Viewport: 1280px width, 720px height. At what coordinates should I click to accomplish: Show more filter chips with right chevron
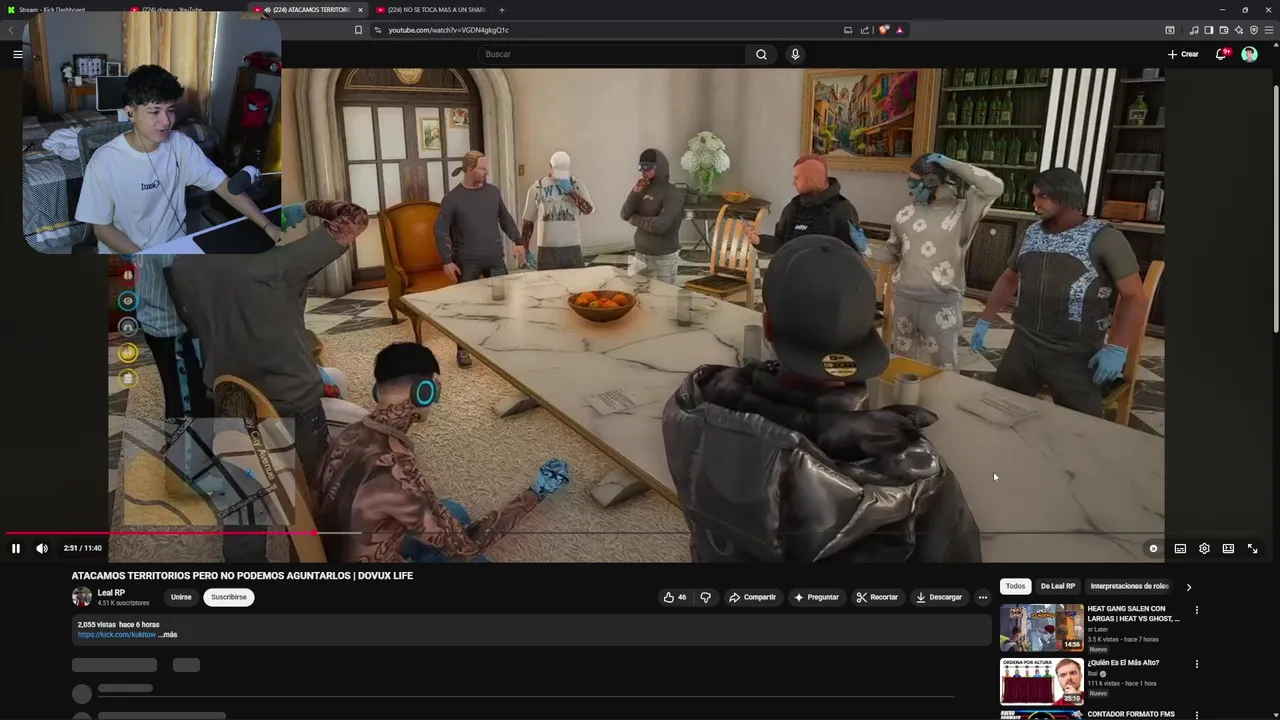point(1188,587)
